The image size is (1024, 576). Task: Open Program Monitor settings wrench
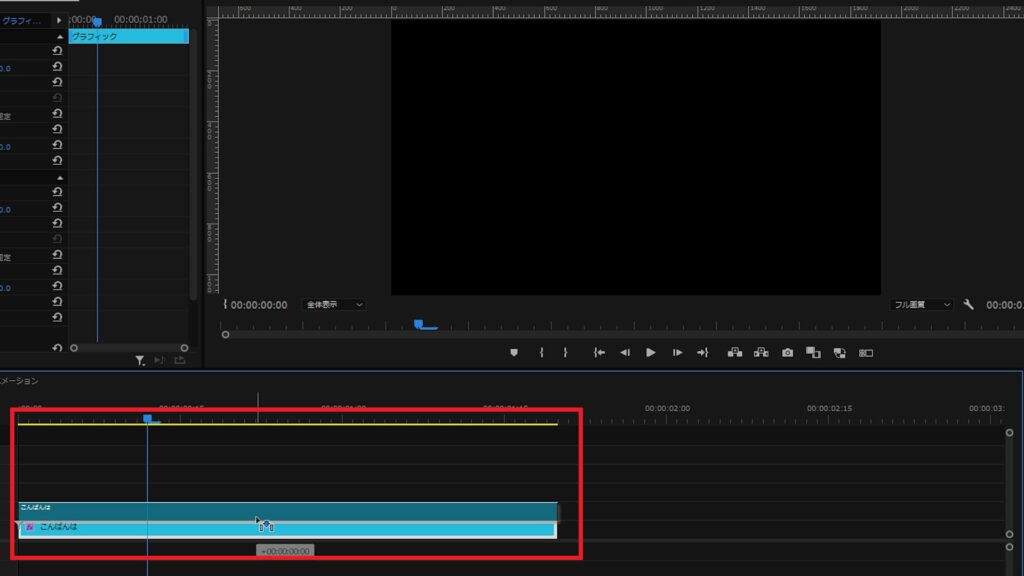(x=968, y=304)
